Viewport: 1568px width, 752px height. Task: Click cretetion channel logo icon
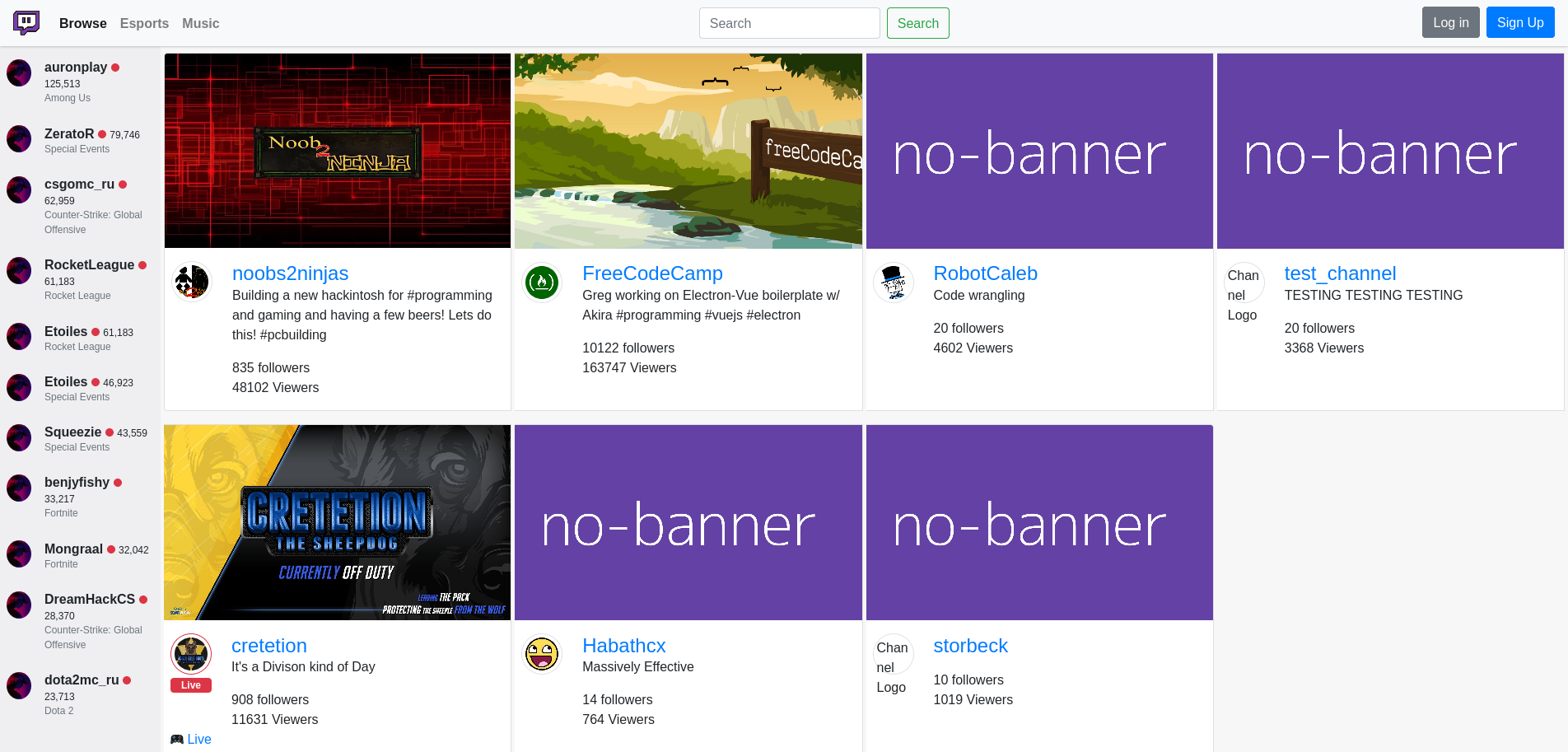pos(191,654)
